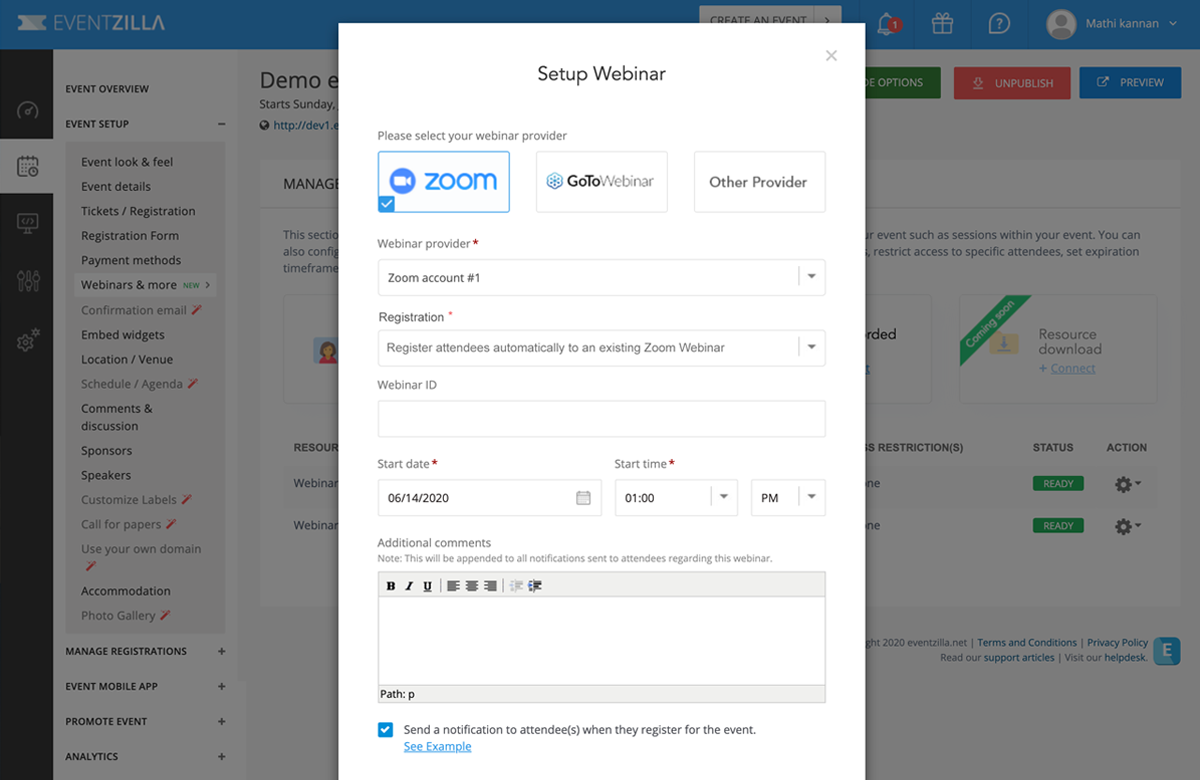Click the gift box icon in header
Viewport: 1200px width, 780px height.
click(x=942, y=23)
